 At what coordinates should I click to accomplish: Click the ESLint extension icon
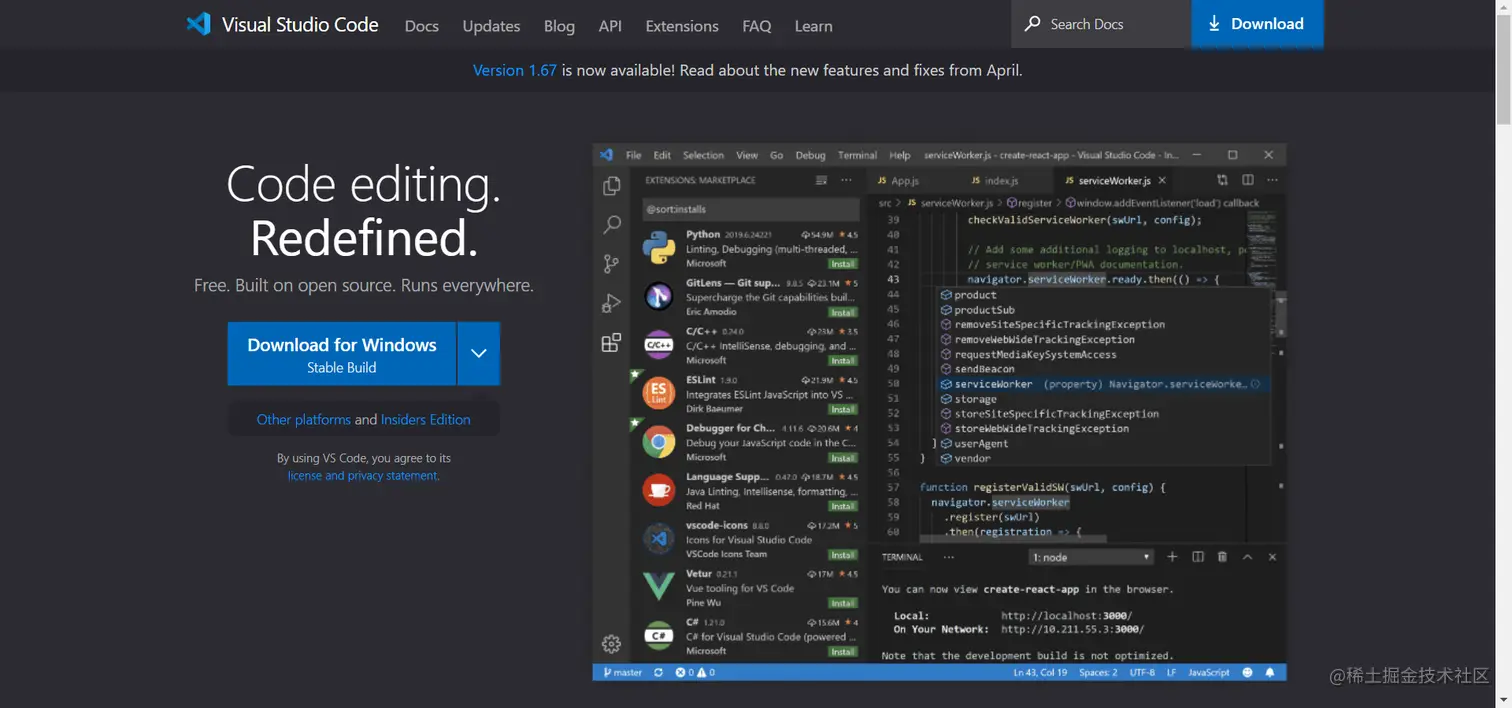(658, 393)
